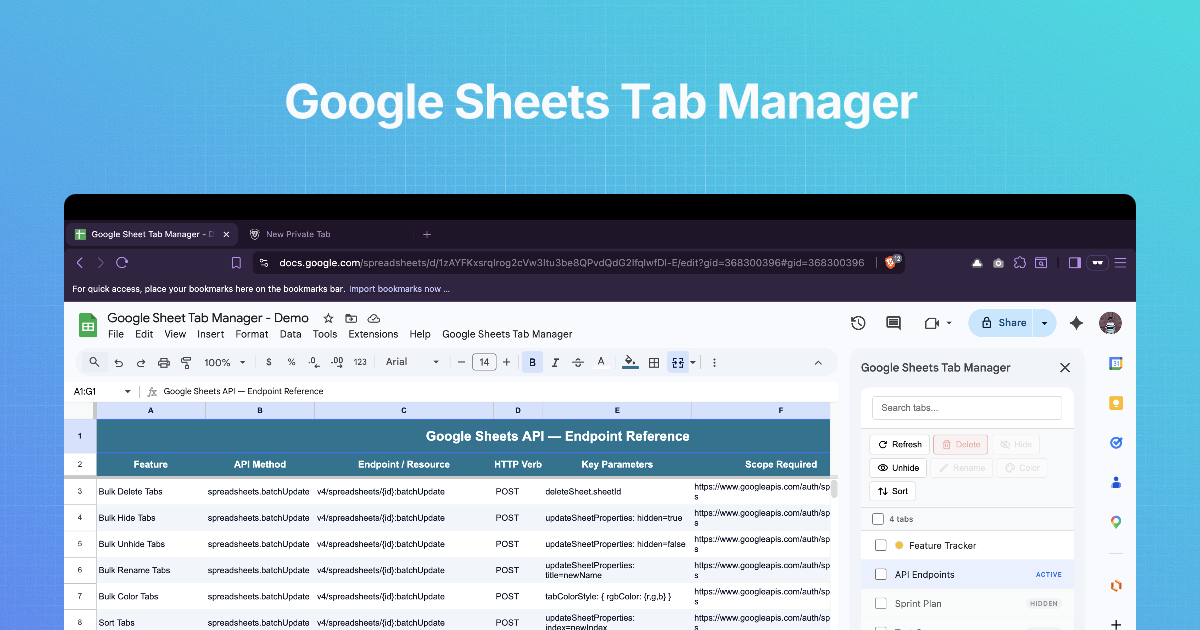Open the Share button dropdown arrow
1200x630 pixels.
(1043, 323)
